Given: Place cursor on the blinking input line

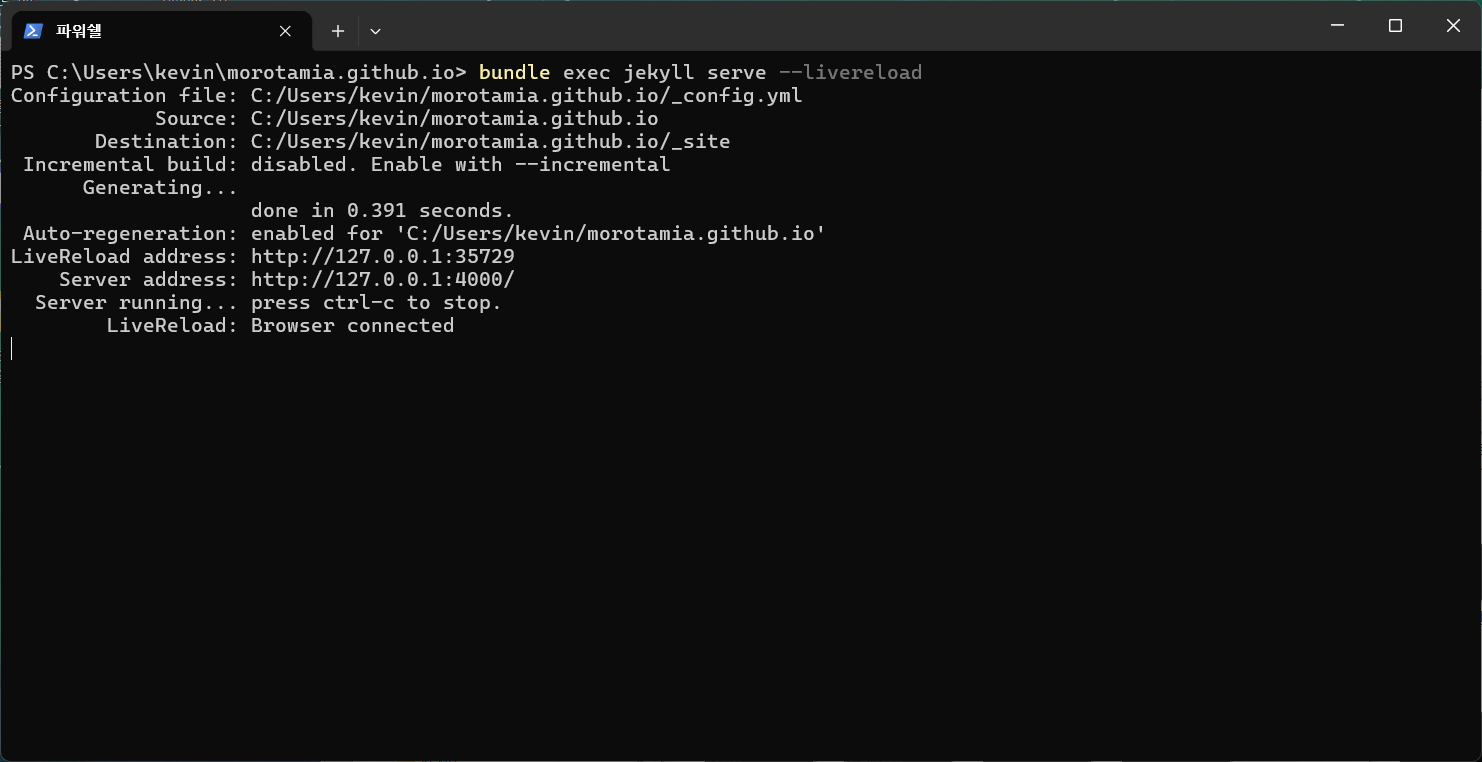Looking at the screenshot, I should (12, 348).
